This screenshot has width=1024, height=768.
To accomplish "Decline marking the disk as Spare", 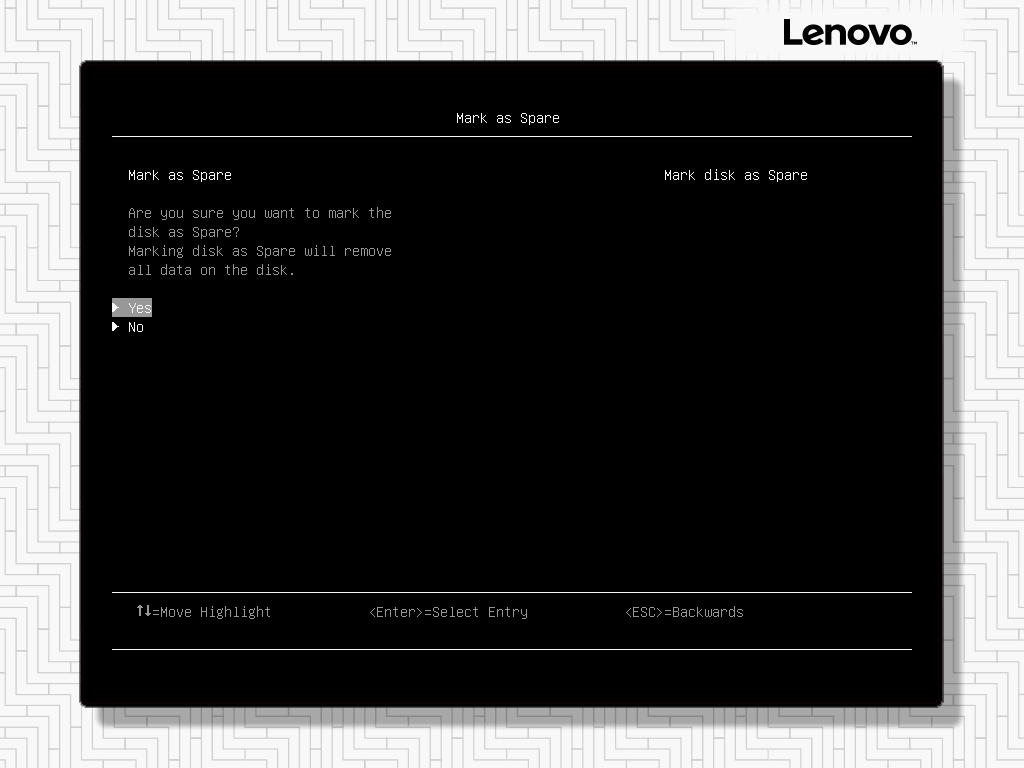I will [136, 327].
